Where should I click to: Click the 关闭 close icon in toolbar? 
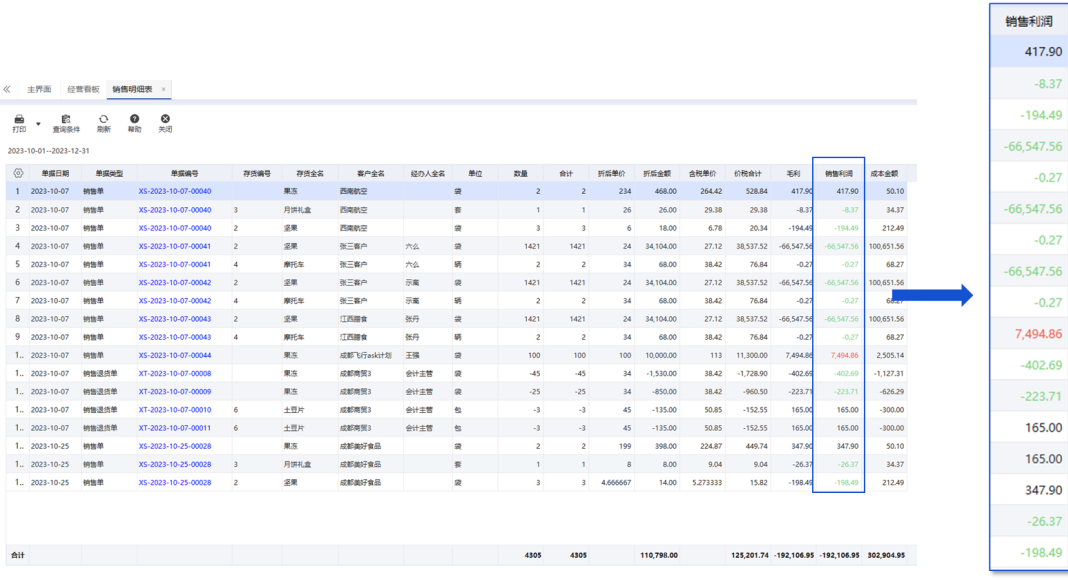tap(165, 119)
